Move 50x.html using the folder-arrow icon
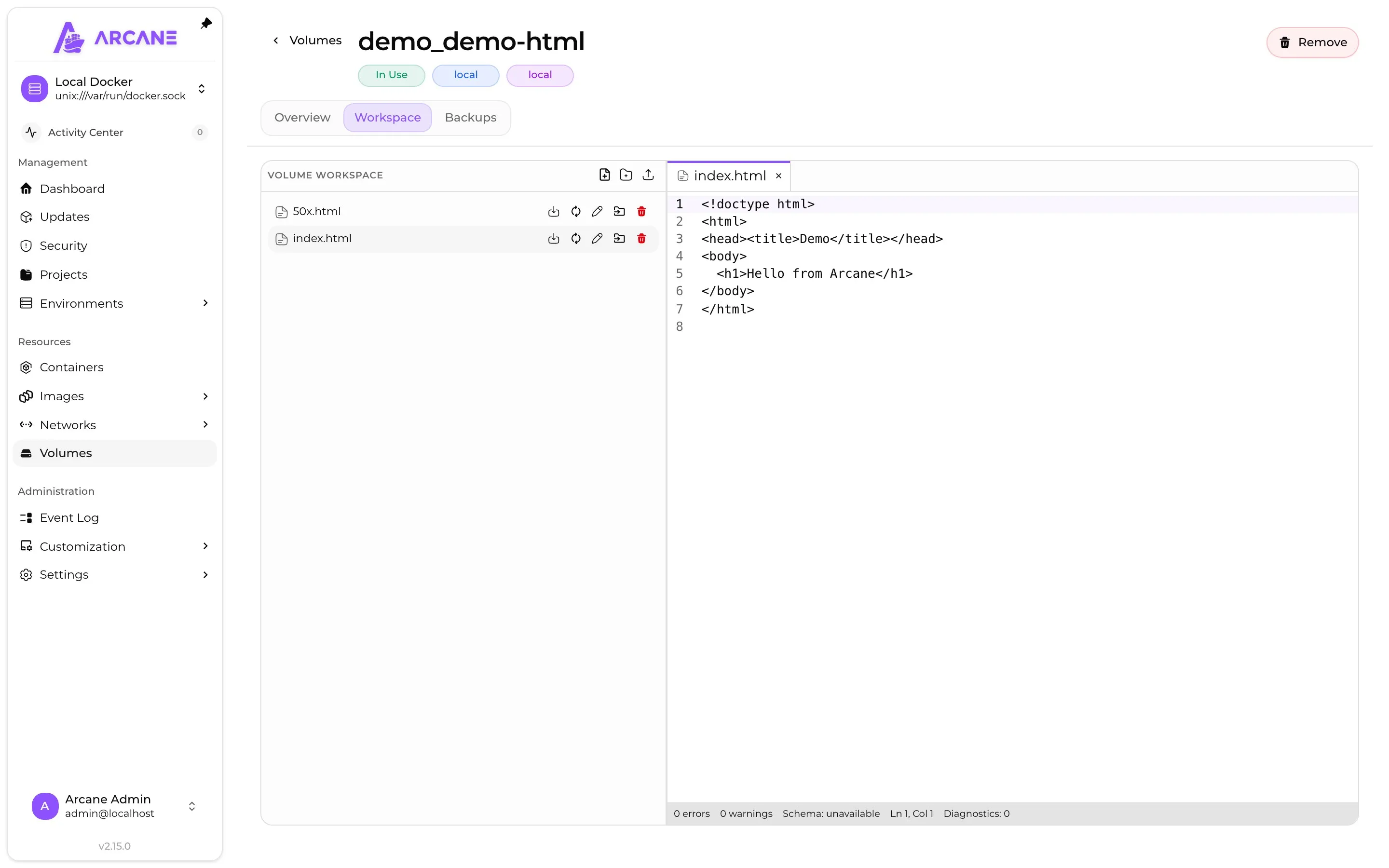Screen dimensions: 1389x868 619,211
